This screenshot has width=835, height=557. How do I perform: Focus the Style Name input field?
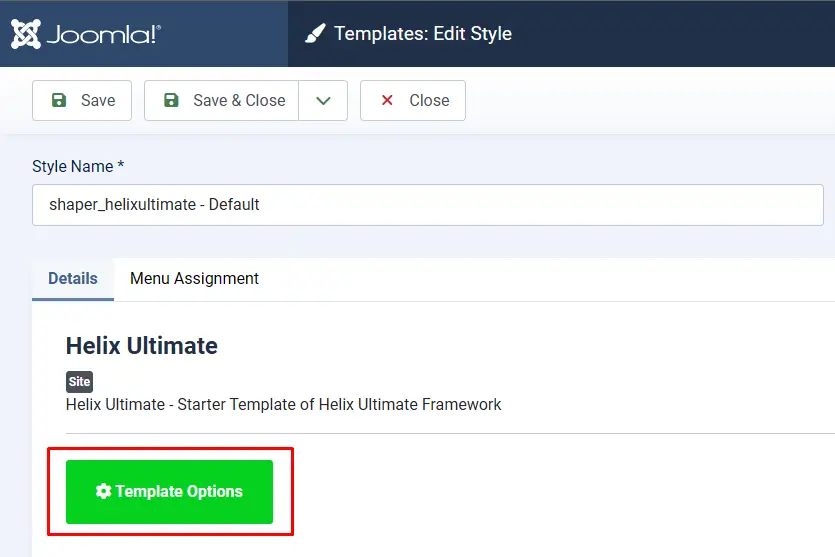pyautogui.click(x=428, y=205)
